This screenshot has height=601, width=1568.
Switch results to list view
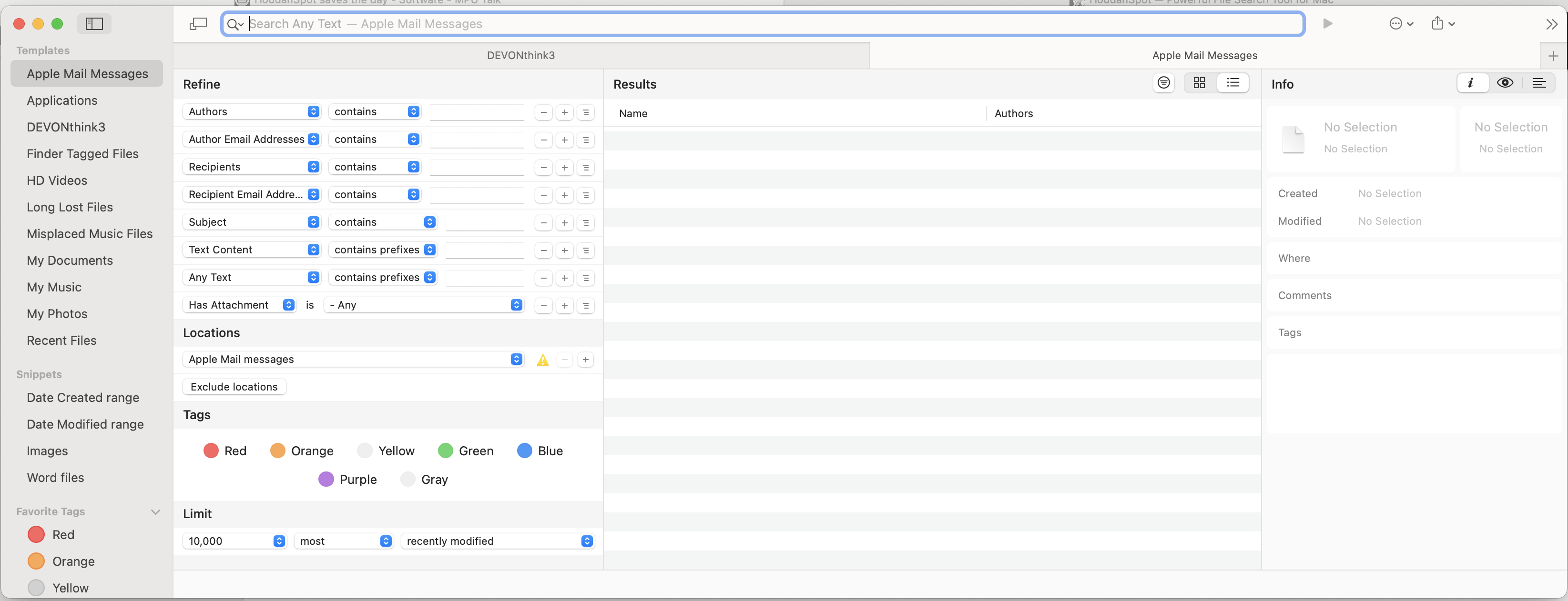(1232, 83)
